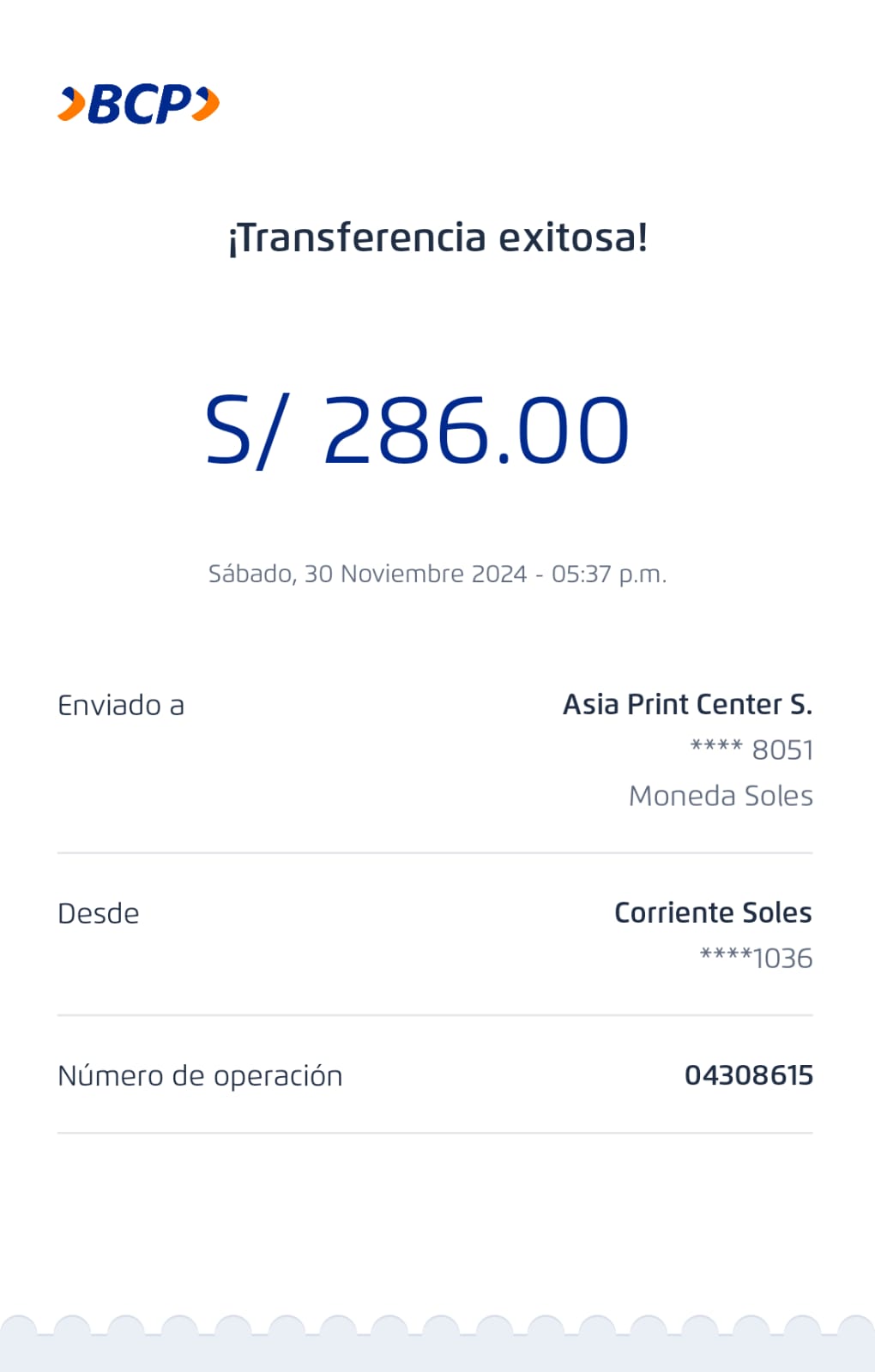Select operation number 04308615
Screen dimensions: 875x1372
pos(748,1075)
